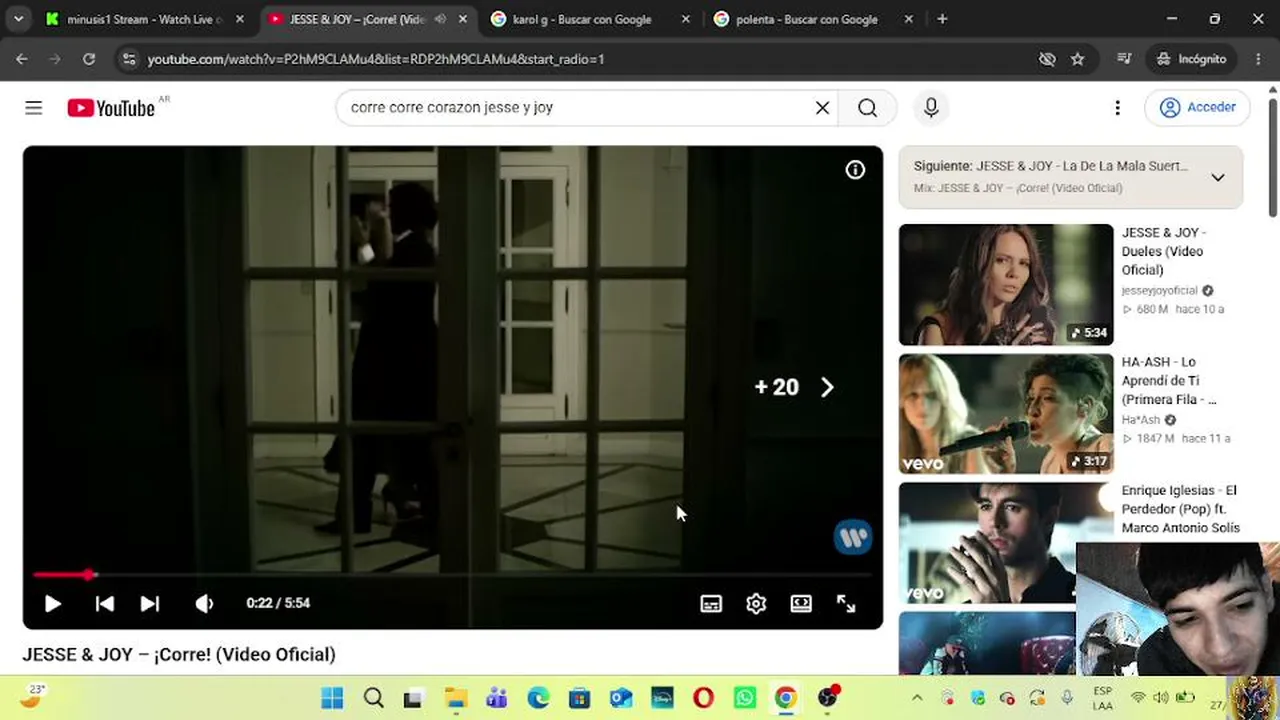Go back in browser history
Viewport: 1280px width, 720px height.
click(x=22, y=59)
